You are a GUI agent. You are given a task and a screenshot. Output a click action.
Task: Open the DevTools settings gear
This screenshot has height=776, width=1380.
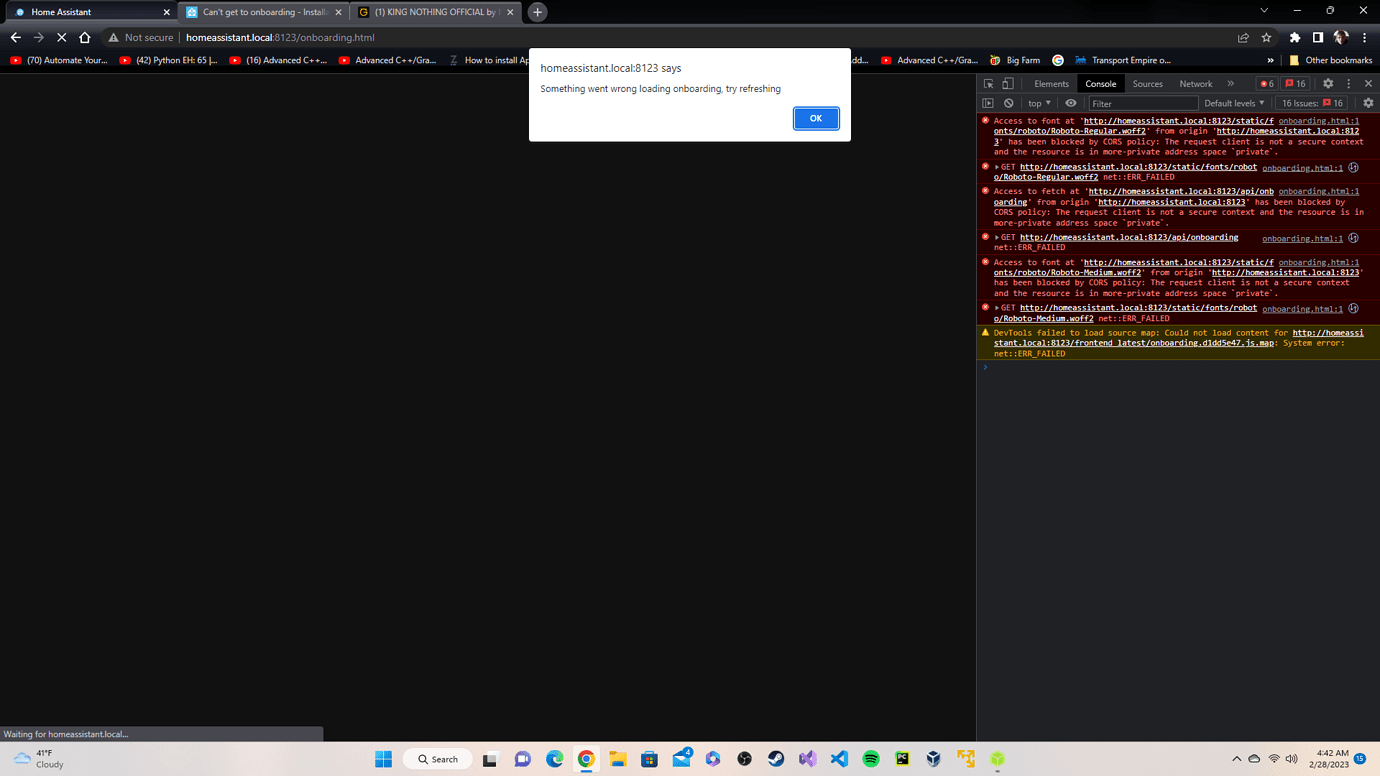coord(1327,84)
